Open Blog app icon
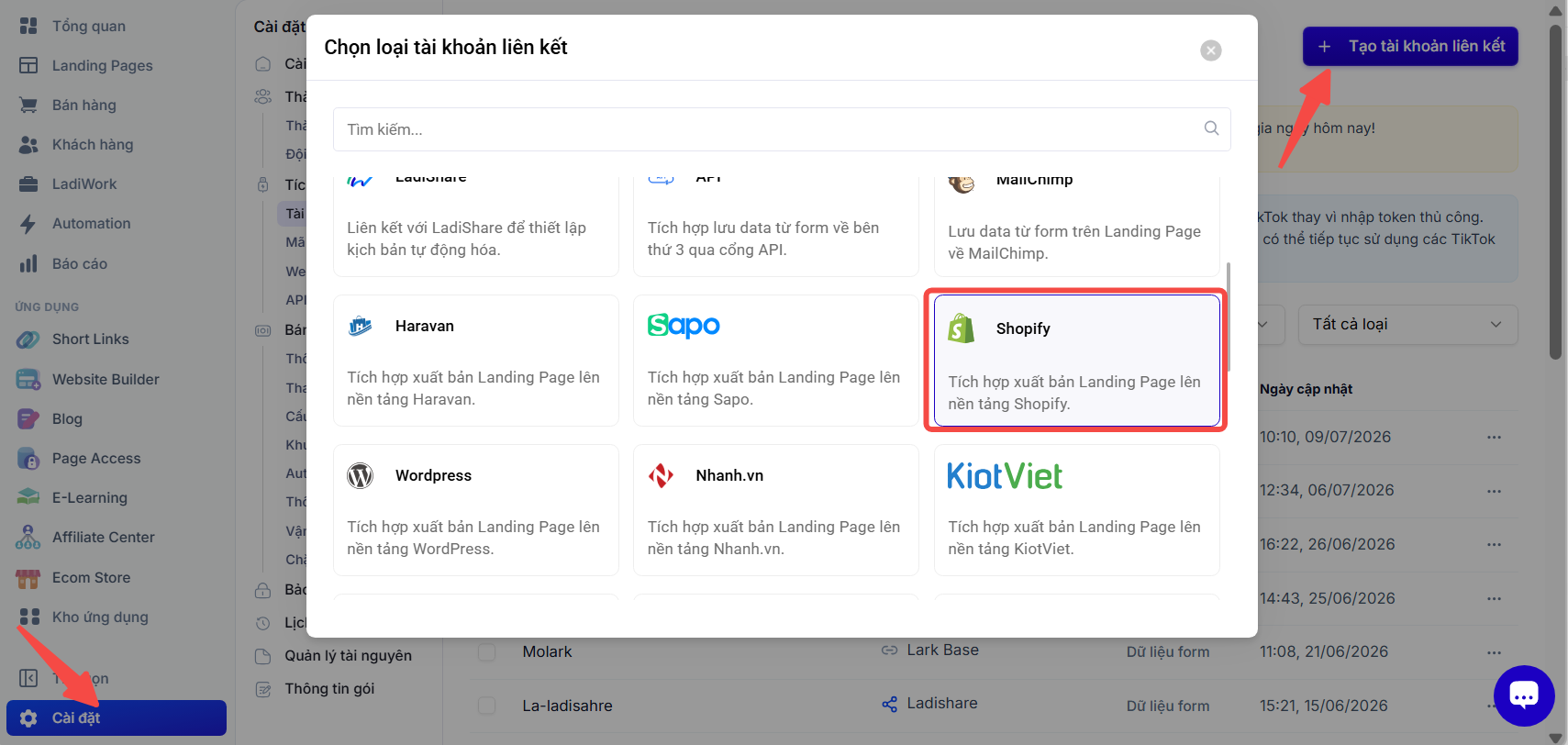 point(28,418)
